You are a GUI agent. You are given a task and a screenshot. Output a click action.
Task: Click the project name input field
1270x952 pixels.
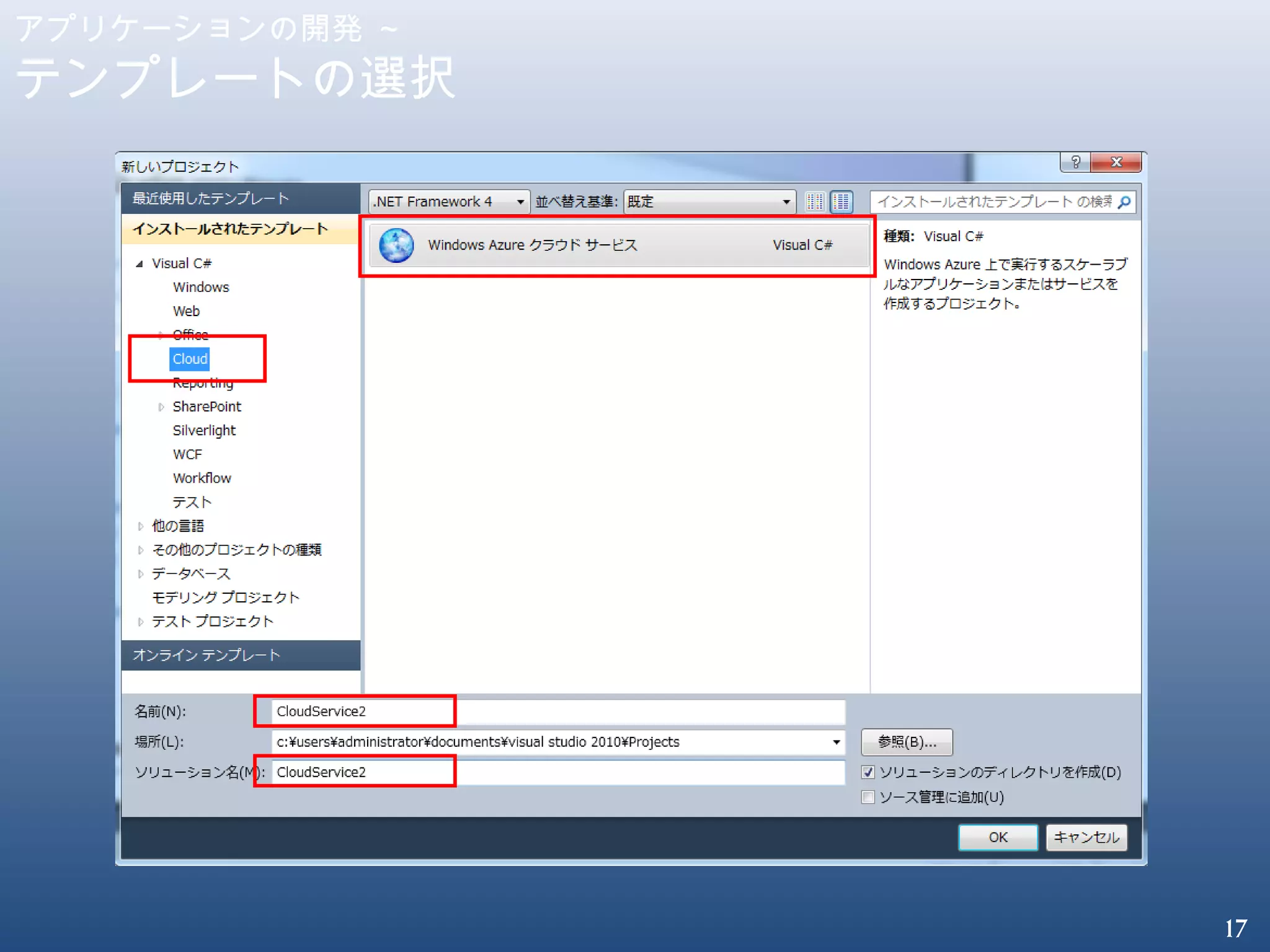point(557,712)
